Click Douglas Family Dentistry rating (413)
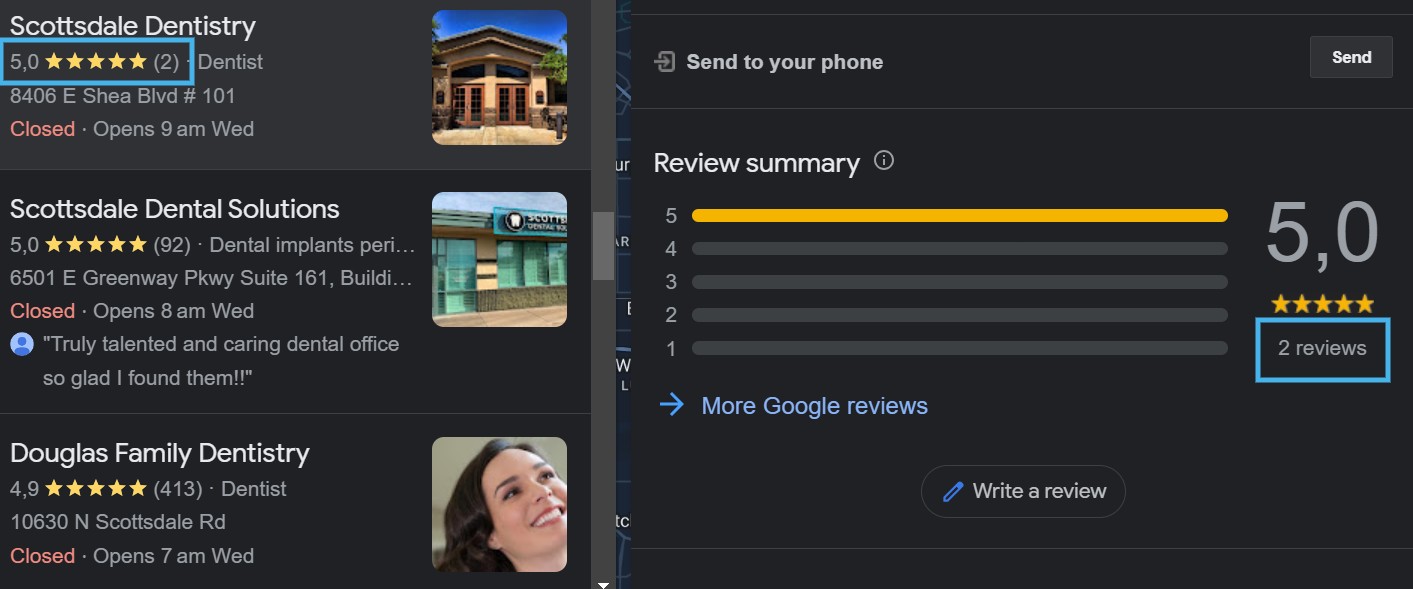 [106, 489]
